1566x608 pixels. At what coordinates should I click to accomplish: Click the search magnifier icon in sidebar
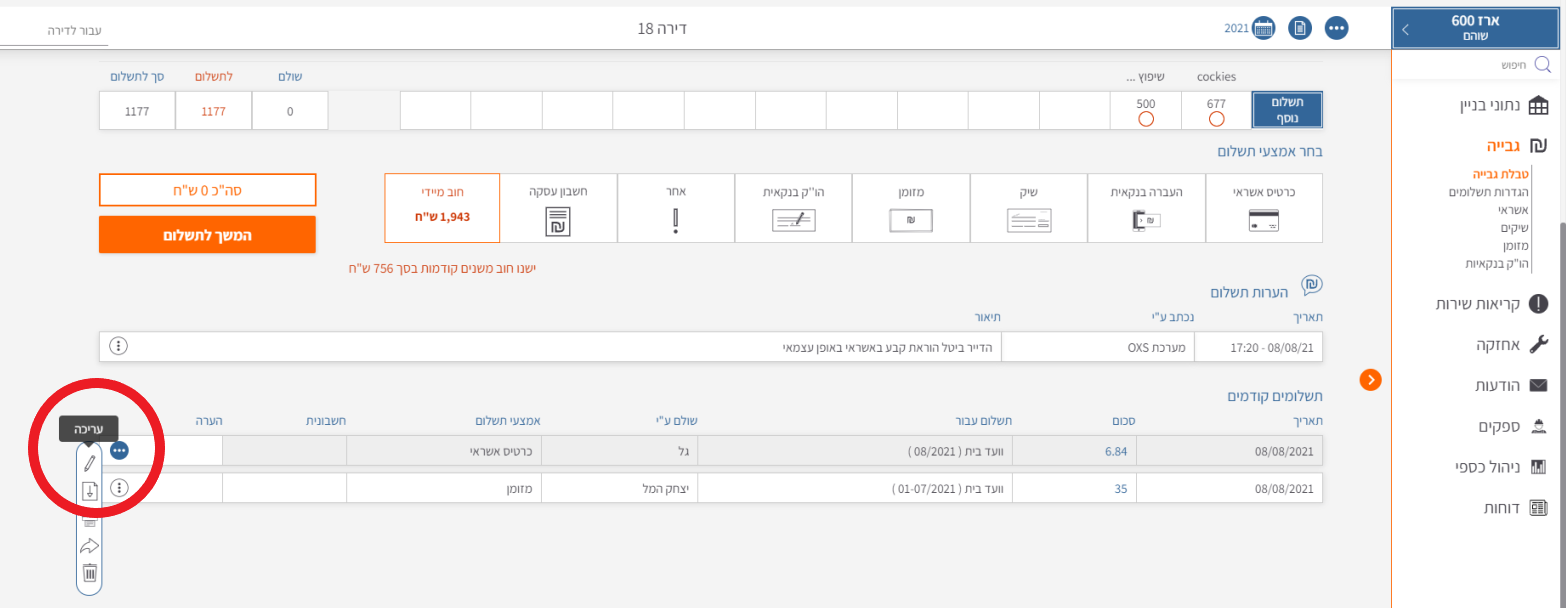[x=1541, y=65]
